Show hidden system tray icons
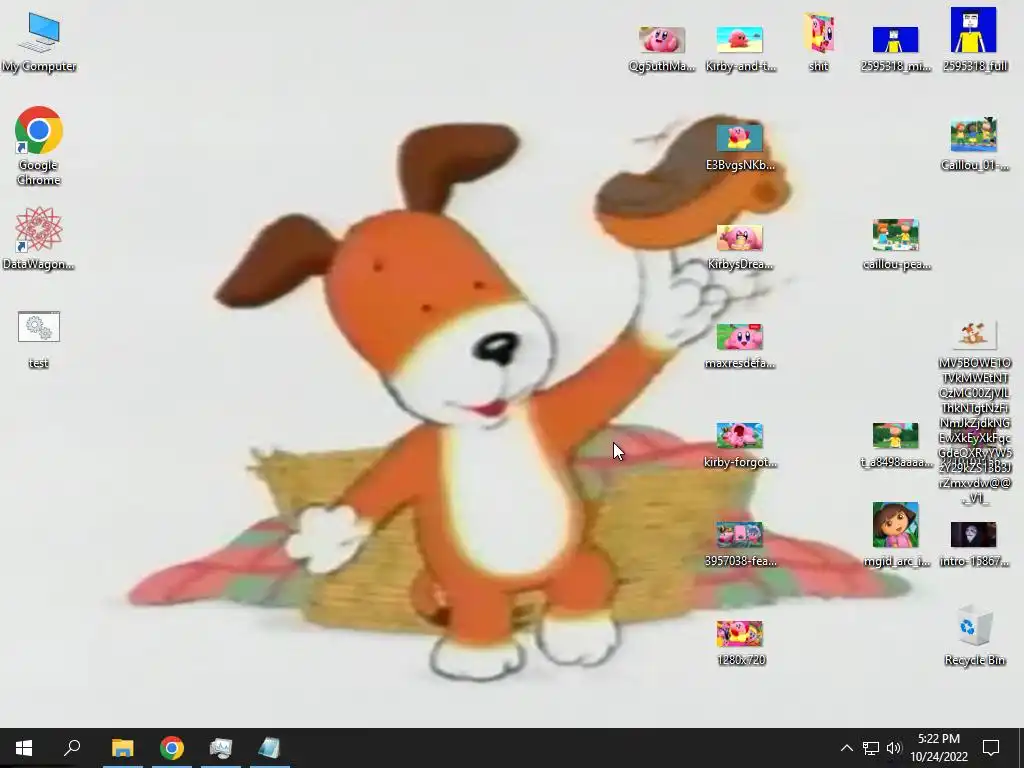Screen dimensions: 1024x768 point(846,748)
